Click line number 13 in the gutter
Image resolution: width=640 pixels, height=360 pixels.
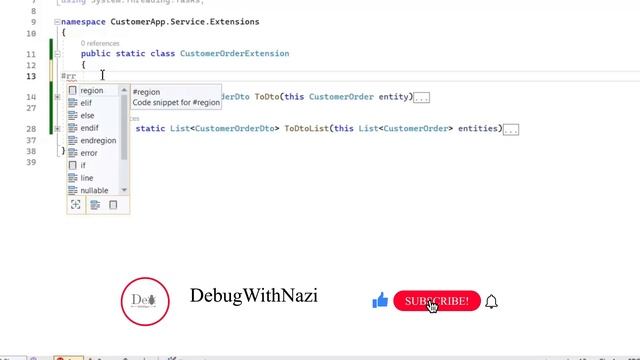(x=31, y=76)
